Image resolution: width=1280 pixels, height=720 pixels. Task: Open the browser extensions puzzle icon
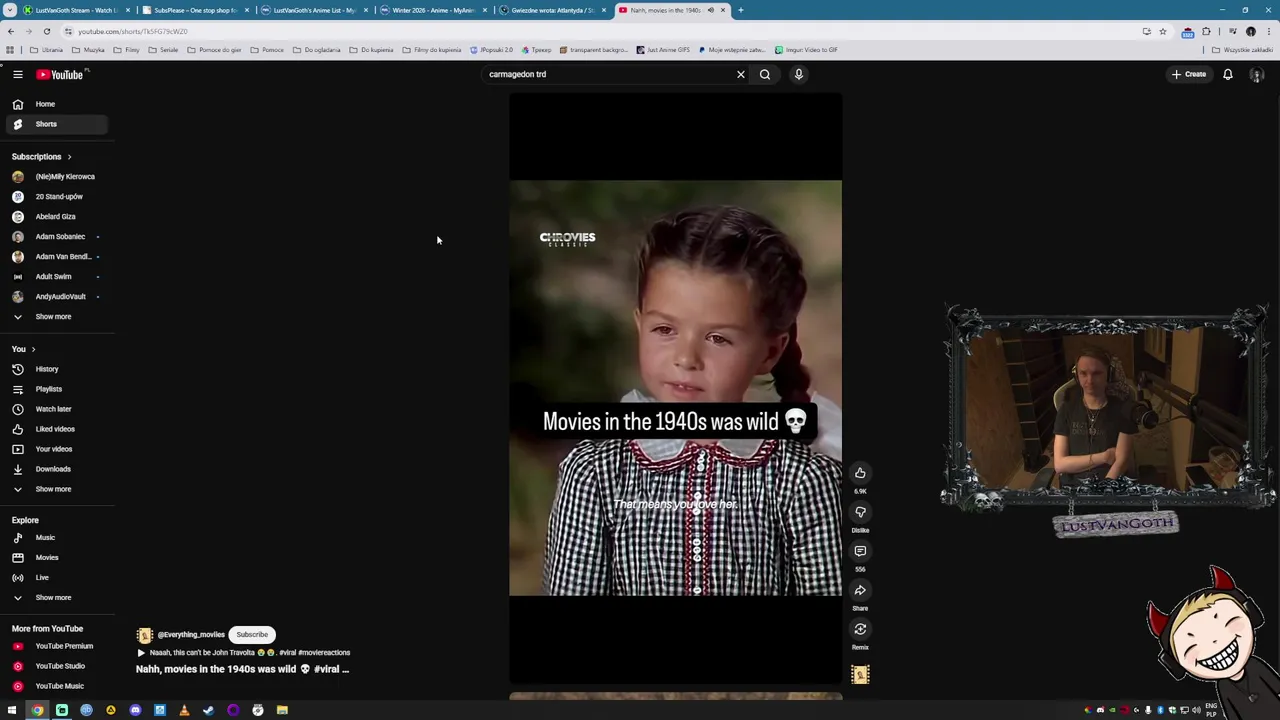point(1206,31)
